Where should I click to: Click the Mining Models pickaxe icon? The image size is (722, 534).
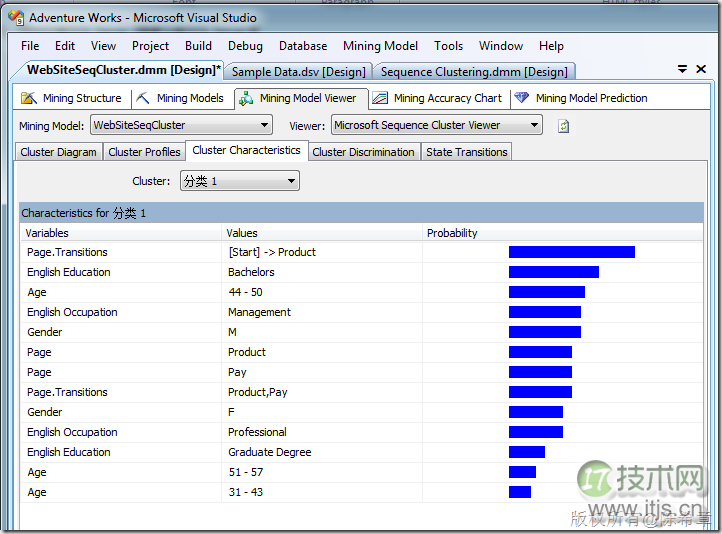pyautogui.click(x=143, y=98)
